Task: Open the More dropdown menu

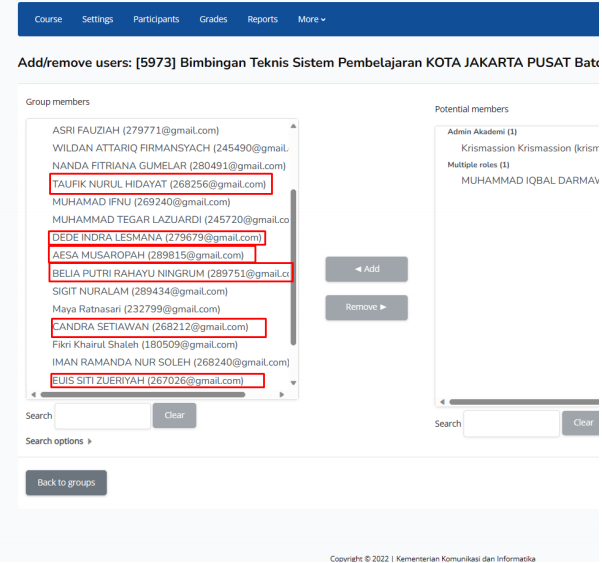Action: tap(311, 19)
